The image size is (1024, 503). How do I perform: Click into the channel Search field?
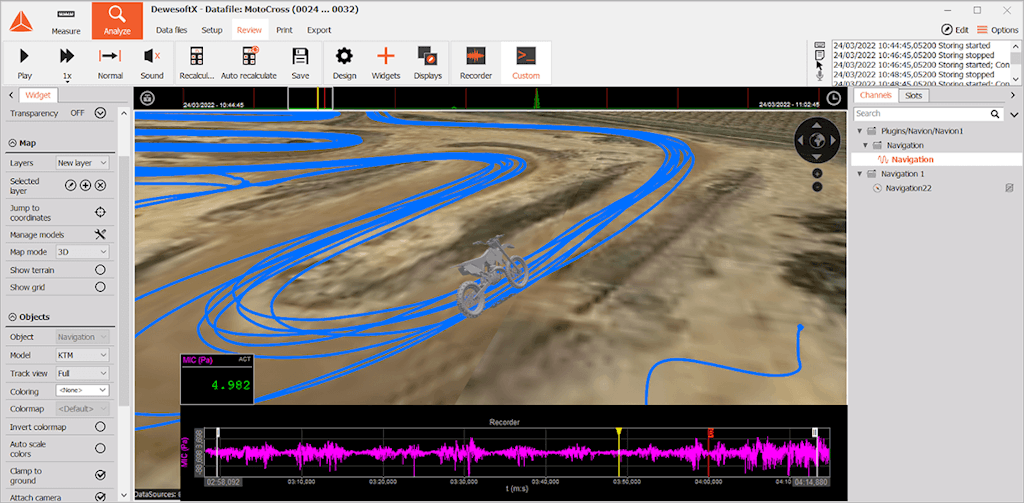pyautogui.click(x=921, y=114)
